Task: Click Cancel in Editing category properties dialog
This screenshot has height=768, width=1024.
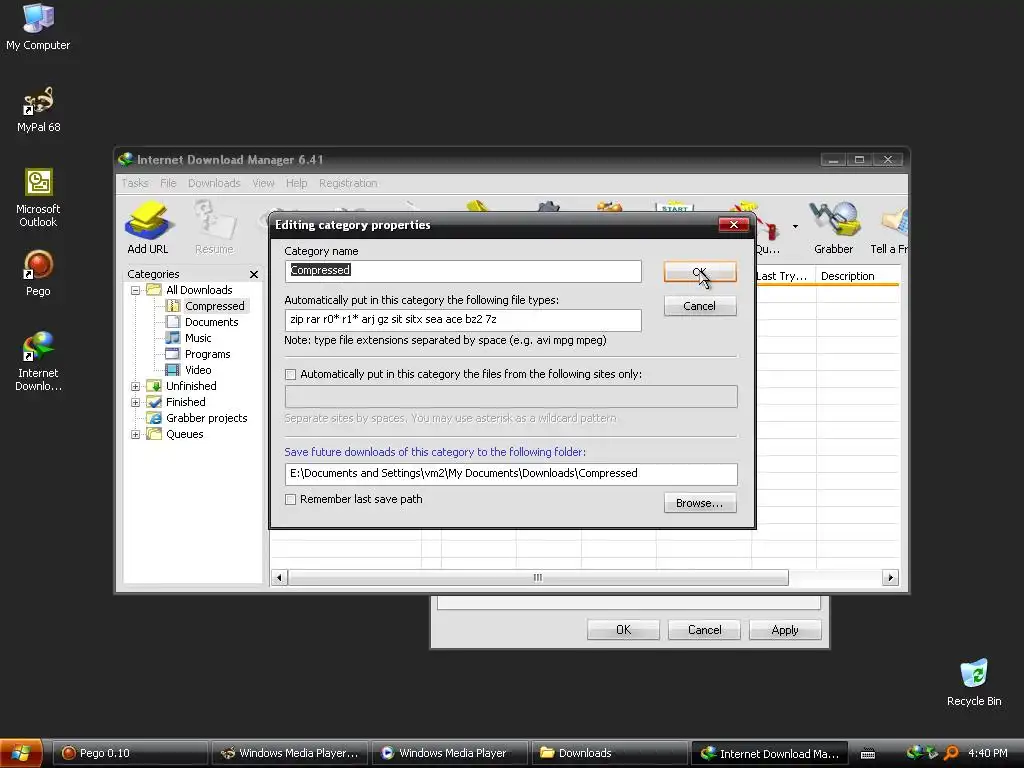Action: [700, 306]
